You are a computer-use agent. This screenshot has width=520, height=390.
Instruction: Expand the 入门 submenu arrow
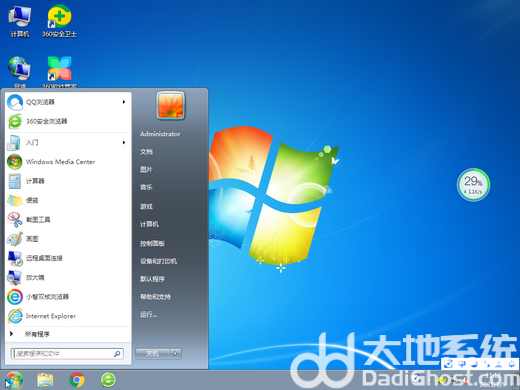click(x=124, y=143)
